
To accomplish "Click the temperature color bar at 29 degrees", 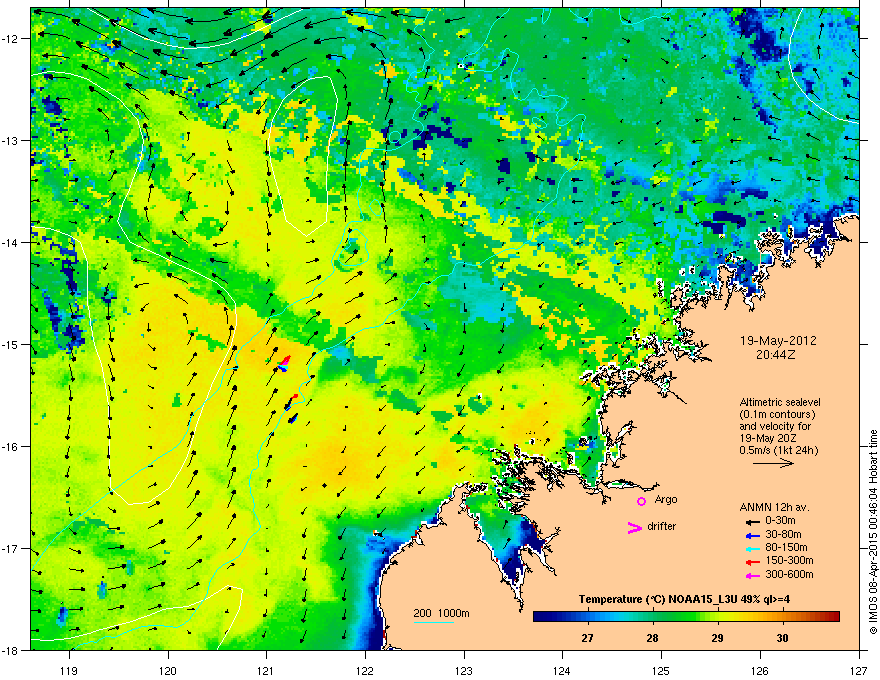I will [717, 616].
